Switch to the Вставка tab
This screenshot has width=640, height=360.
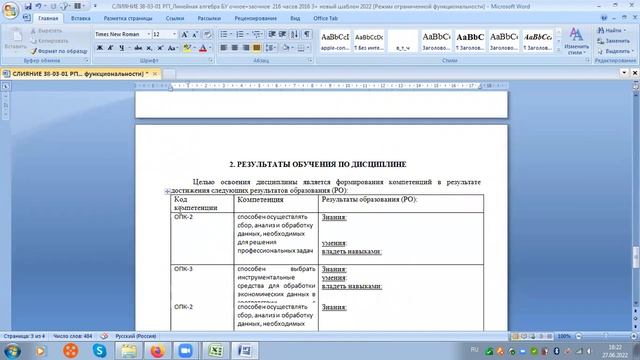tap(80, 18)
